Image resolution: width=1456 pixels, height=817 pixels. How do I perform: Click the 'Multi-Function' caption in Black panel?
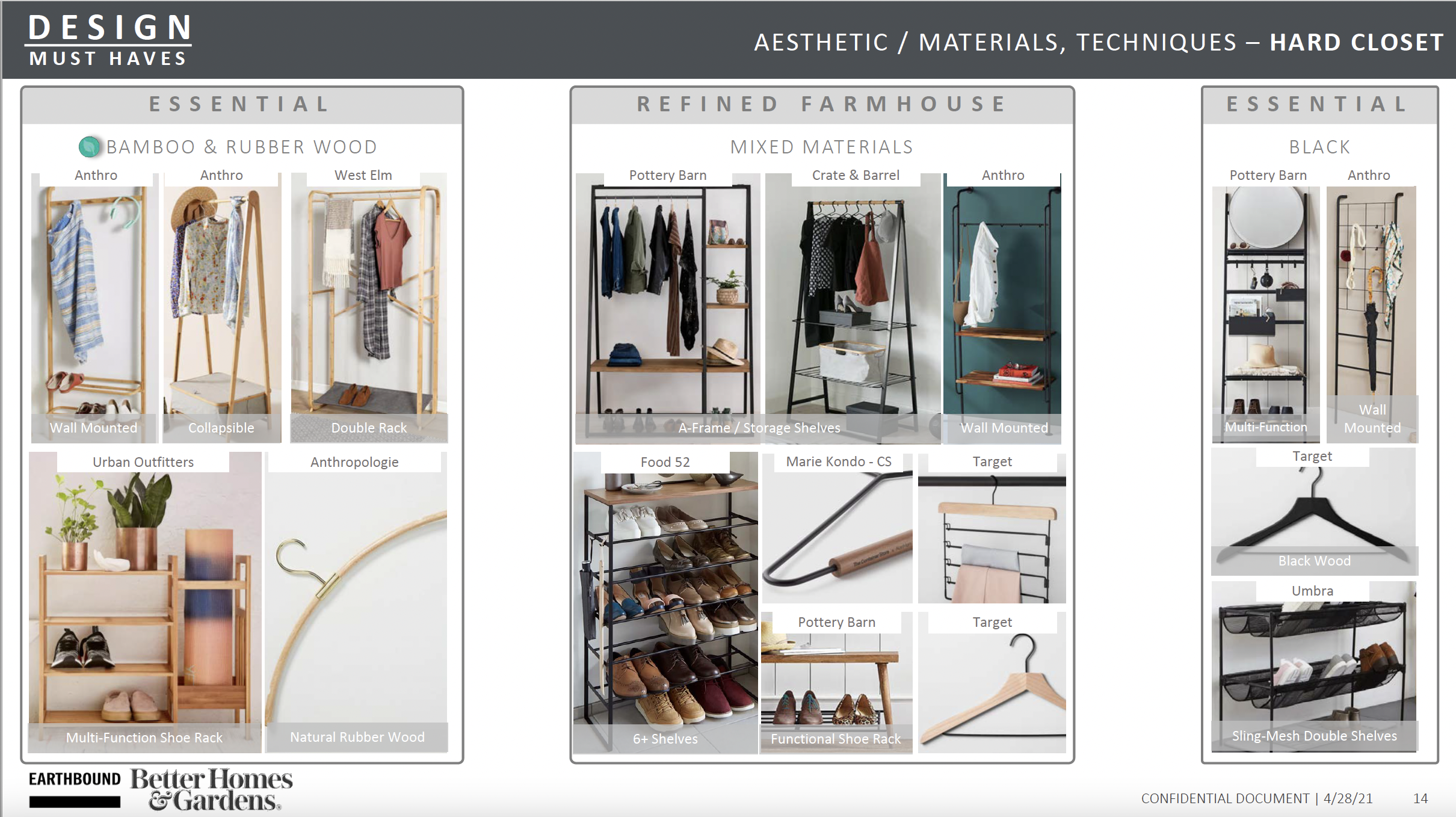(1266, 427)
